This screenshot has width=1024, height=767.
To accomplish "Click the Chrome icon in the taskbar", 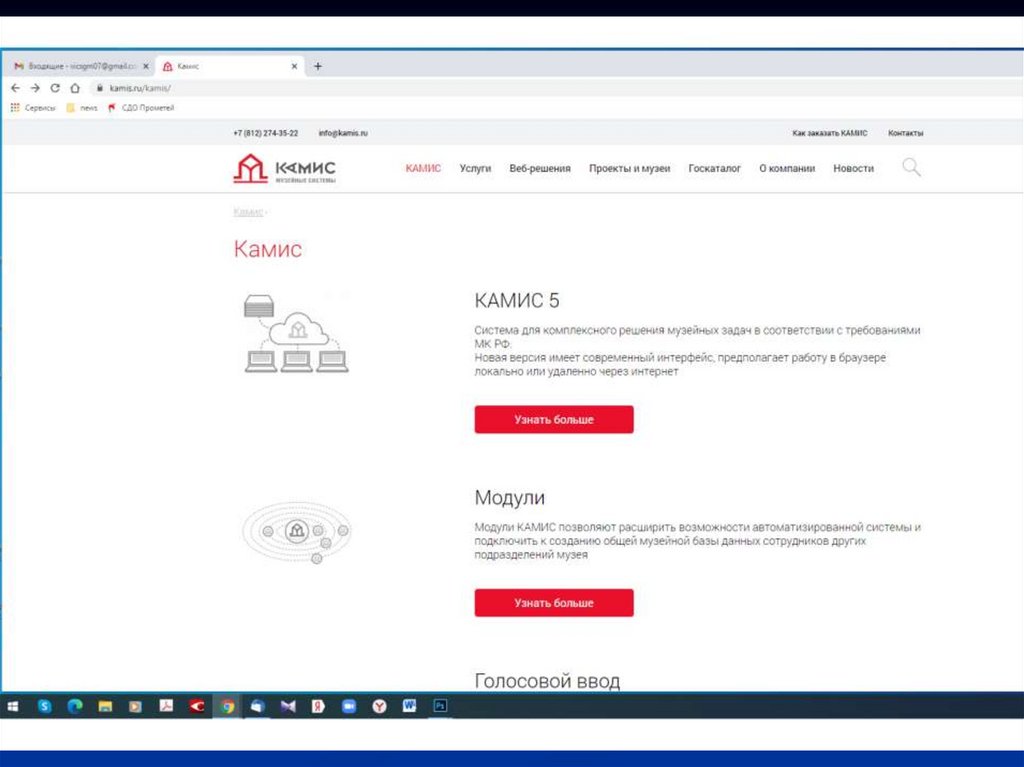I will [227, 706].
